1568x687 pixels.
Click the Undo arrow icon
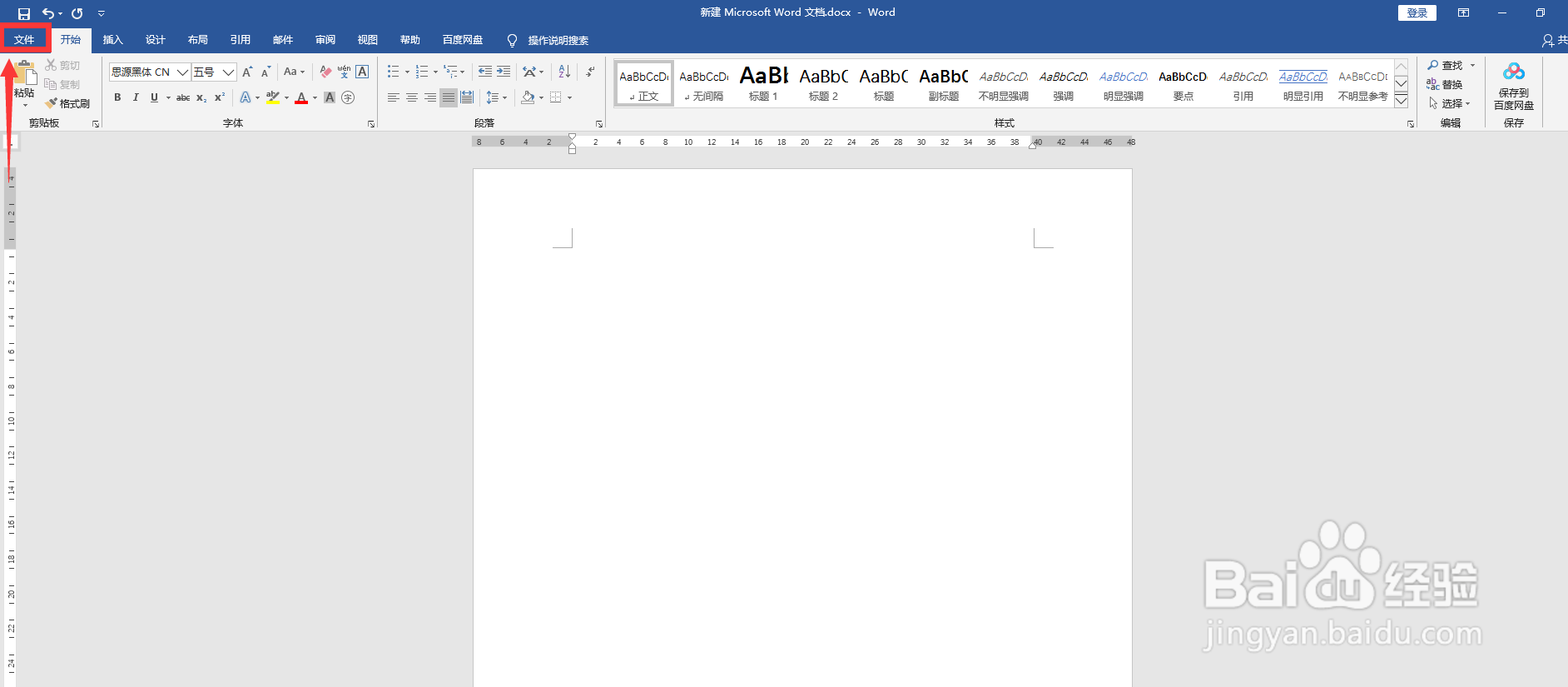click(48, 13)
